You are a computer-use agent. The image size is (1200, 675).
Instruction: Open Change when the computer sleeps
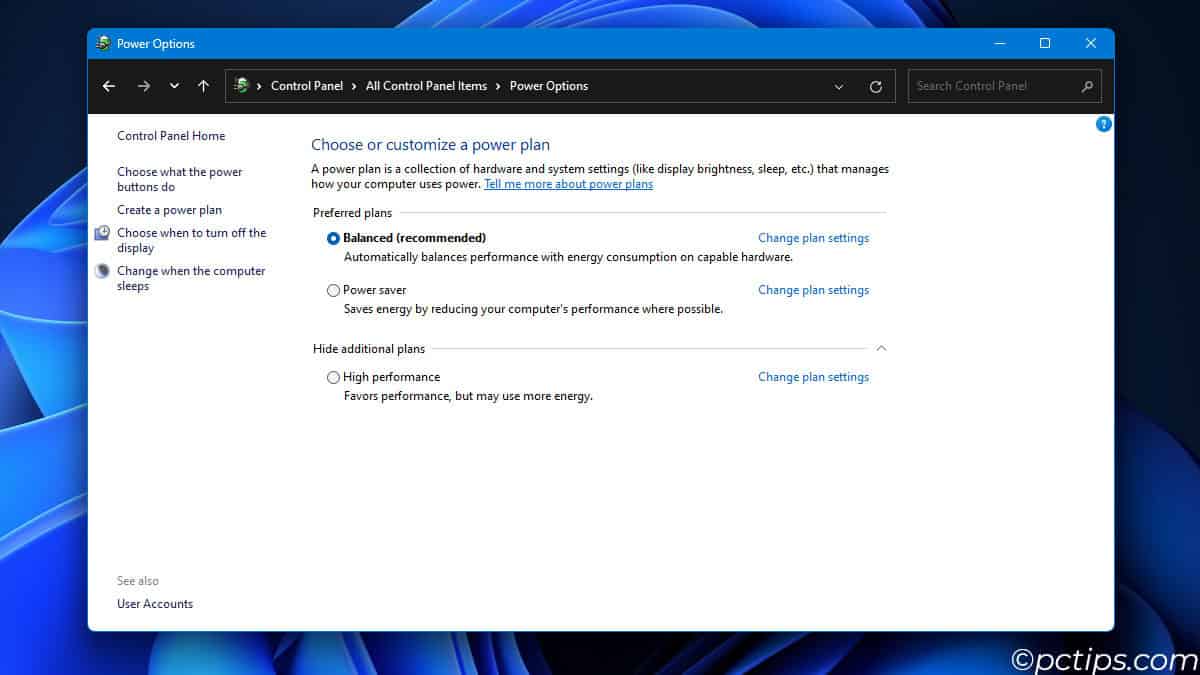[191, 278]
